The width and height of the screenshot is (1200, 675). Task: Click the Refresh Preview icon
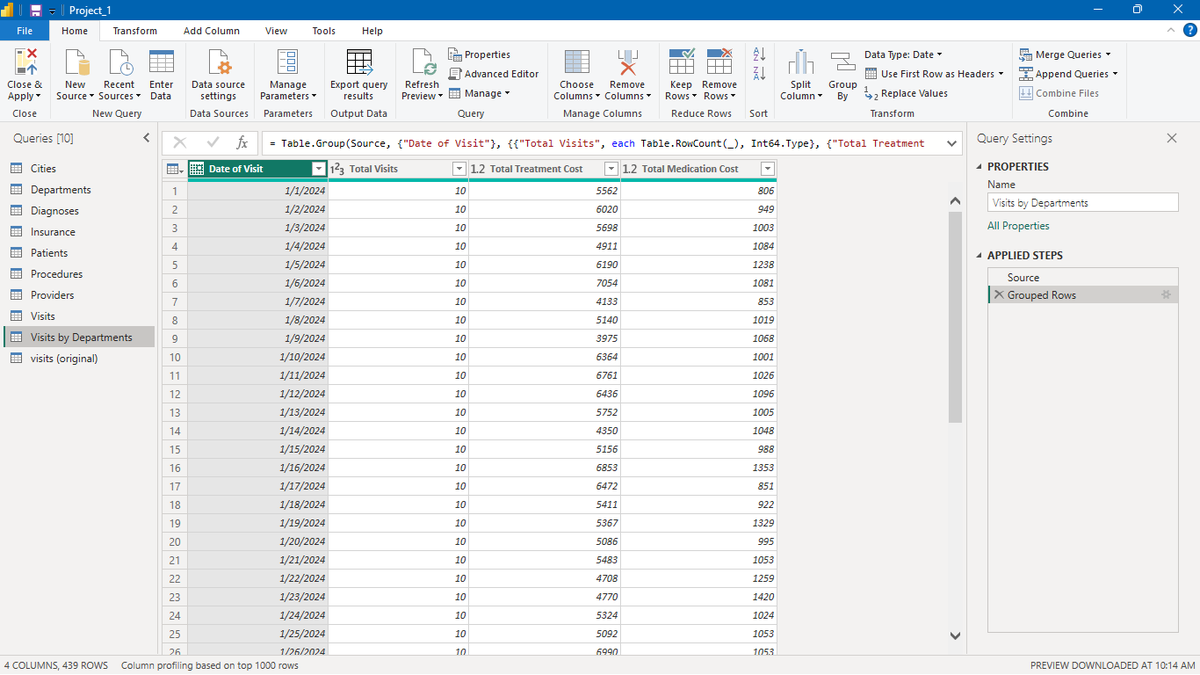[422, 62]
